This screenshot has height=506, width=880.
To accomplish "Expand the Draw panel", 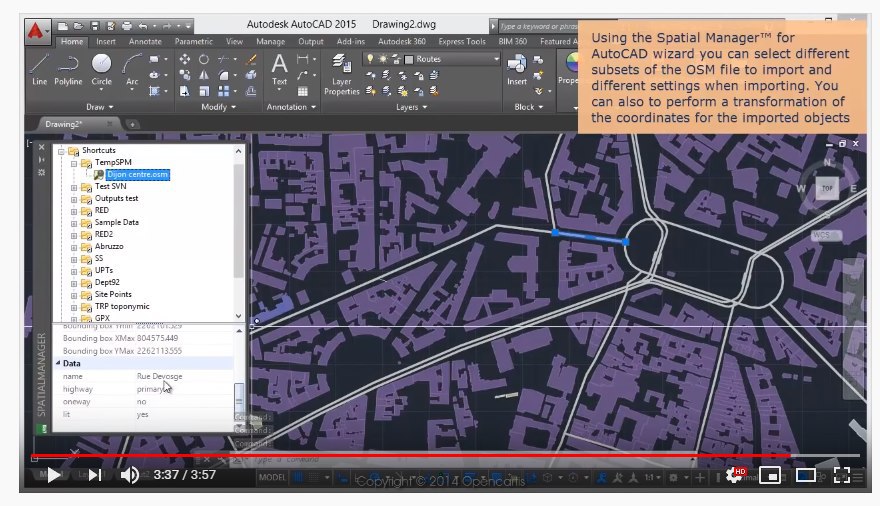I will 100,107.
